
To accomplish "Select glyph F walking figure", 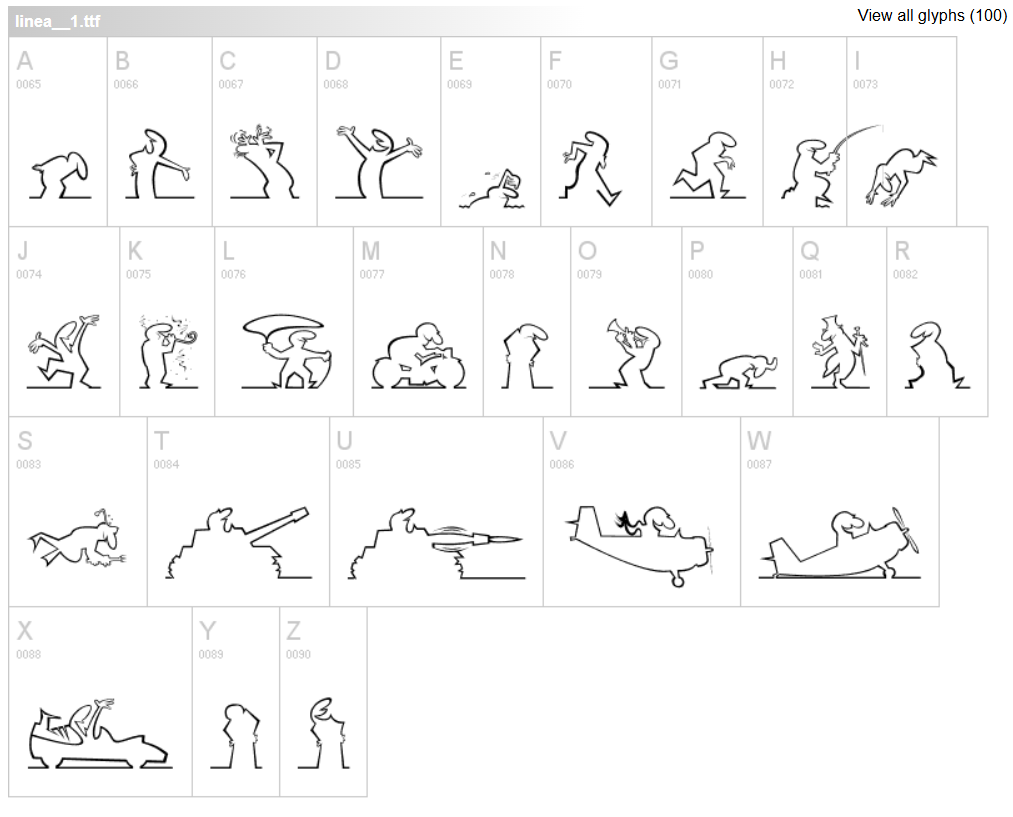I will (596, 132).
